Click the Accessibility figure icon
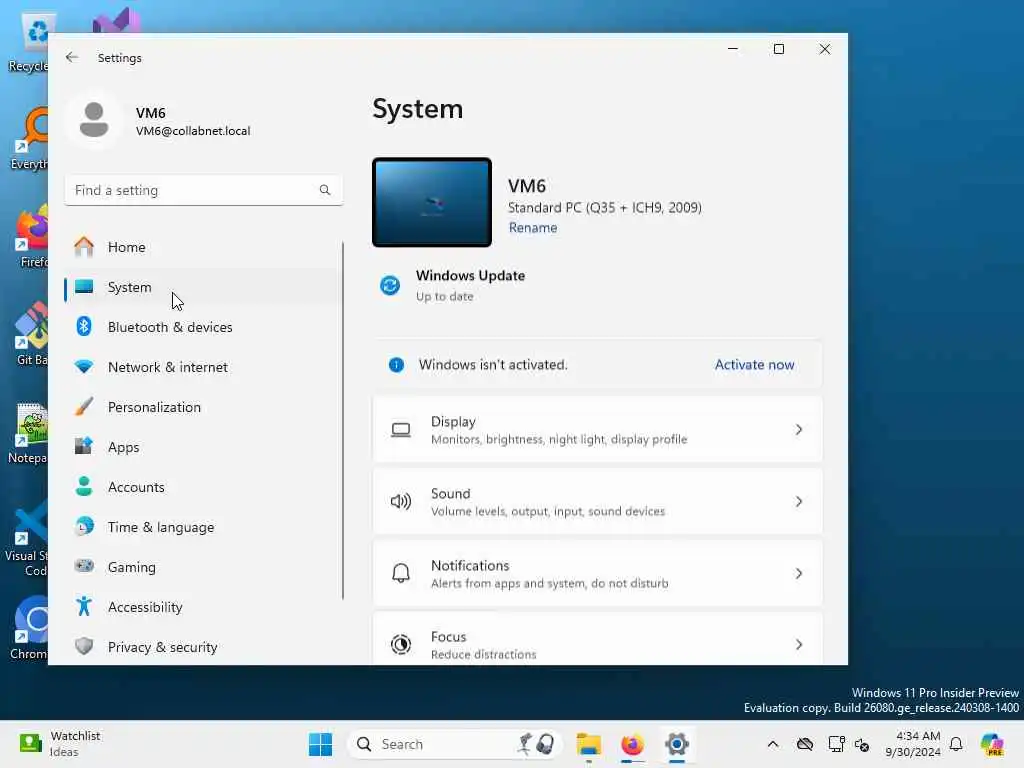1024x768 pixels. click(x=84, y=606)
